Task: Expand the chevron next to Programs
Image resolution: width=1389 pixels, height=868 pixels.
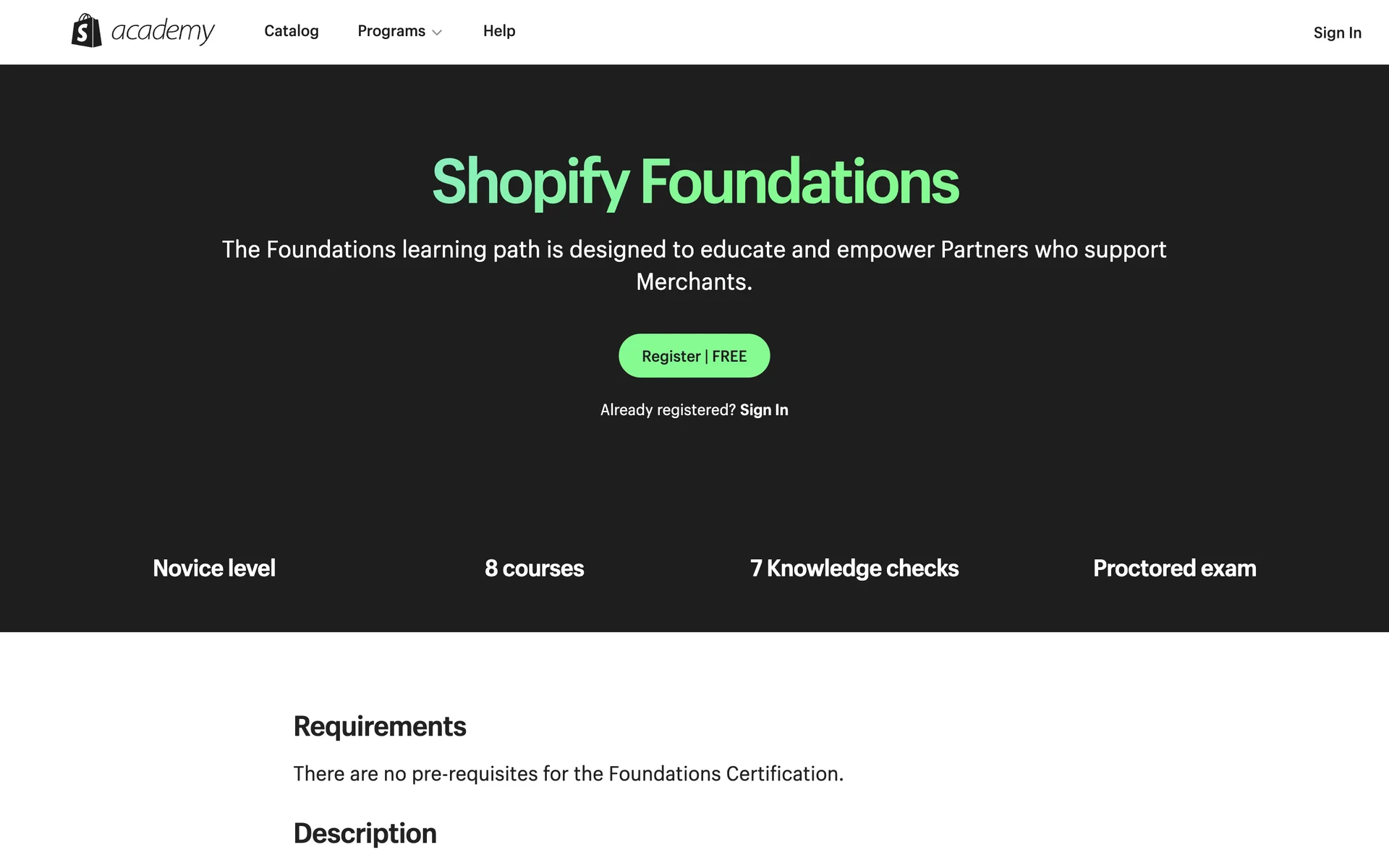Action: tap(437, 33)
